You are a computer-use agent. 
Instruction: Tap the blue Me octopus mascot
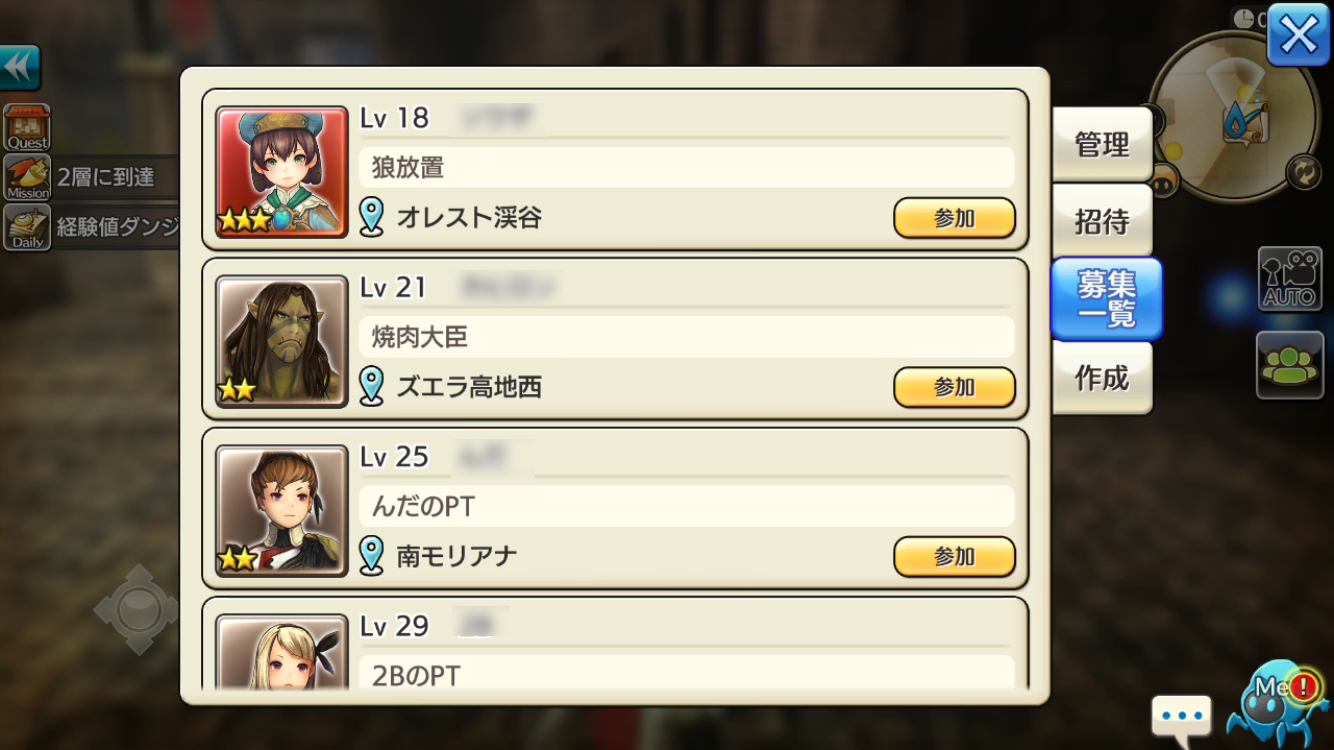[x=1273, y=702]
